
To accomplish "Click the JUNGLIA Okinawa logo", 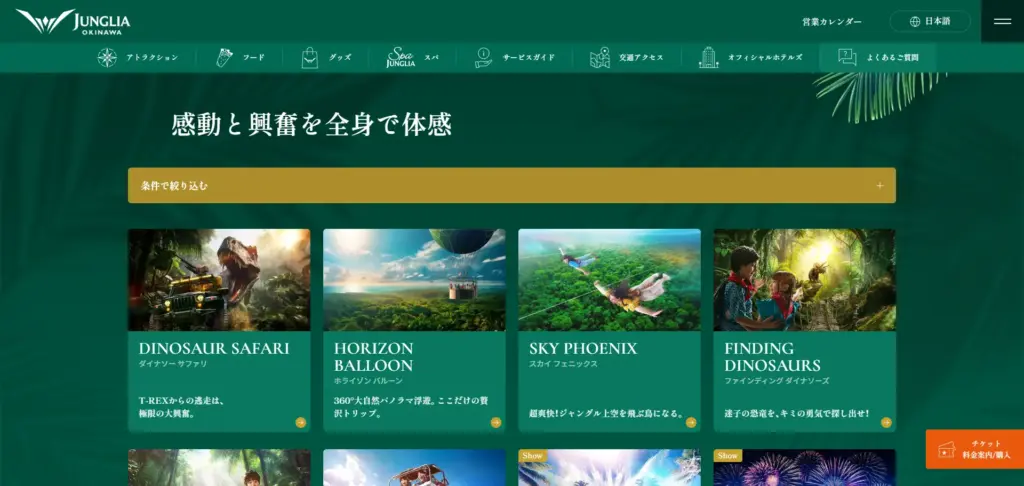I will [x=73, y=21].
